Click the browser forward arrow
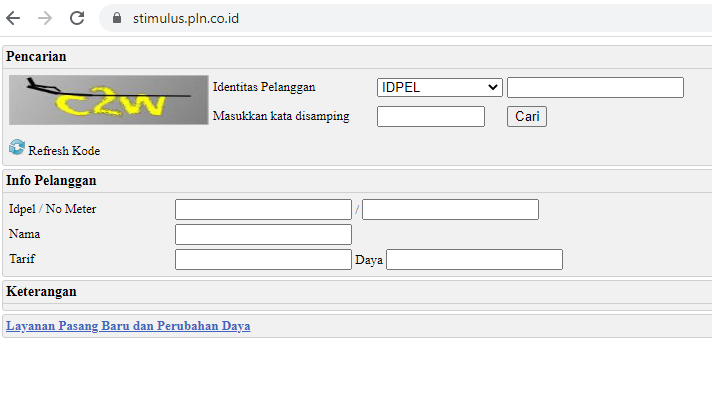The image size is (712, 410). [x=45, y=18]
